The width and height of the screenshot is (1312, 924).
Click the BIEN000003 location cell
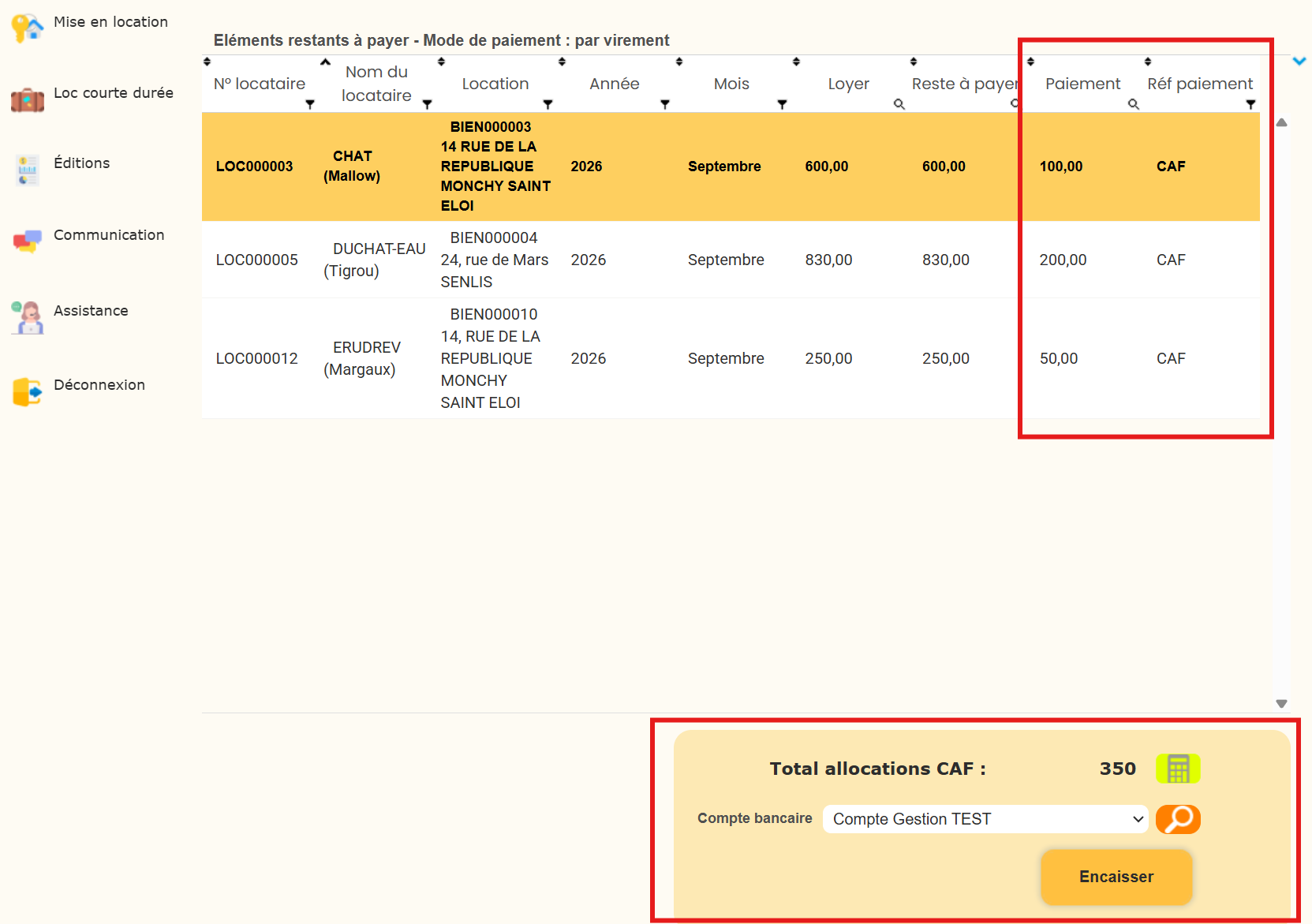[496, 166]
